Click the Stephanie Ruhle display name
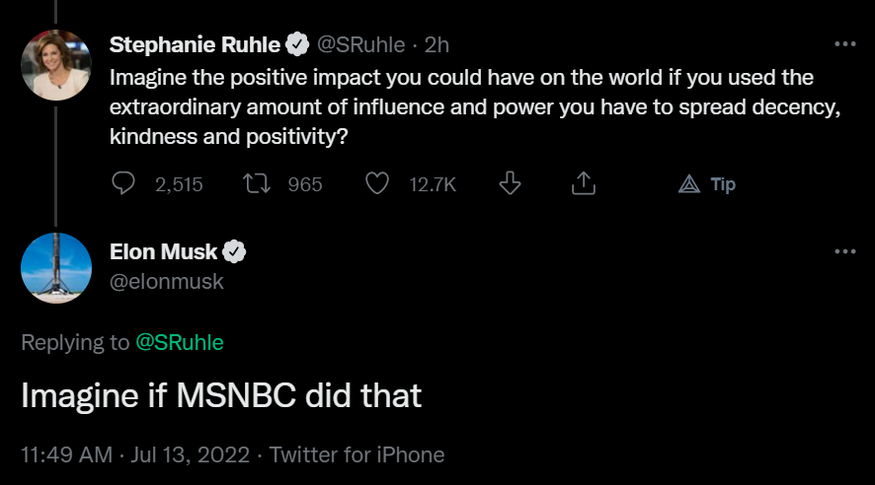This screenshot has width=875, height=485. pyautogui.click(x=194, y=44)
